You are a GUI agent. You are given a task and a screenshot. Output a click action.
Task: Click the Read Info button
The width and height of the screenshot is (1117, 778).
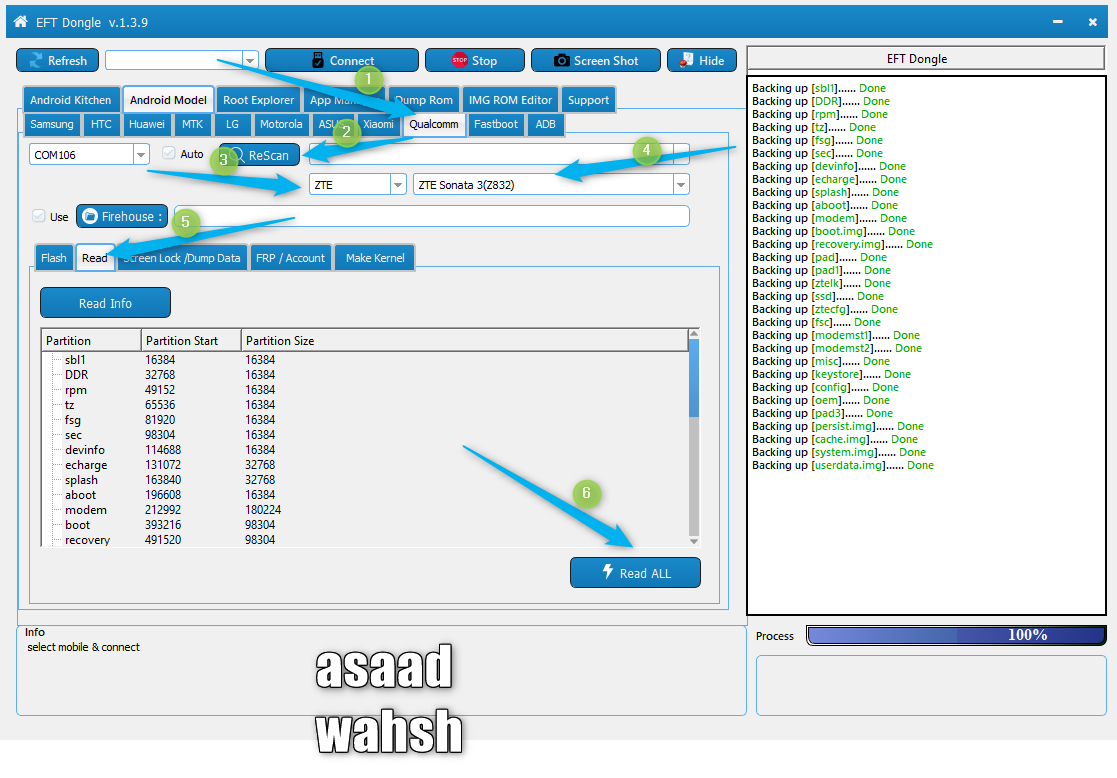[x=105, y=303]
